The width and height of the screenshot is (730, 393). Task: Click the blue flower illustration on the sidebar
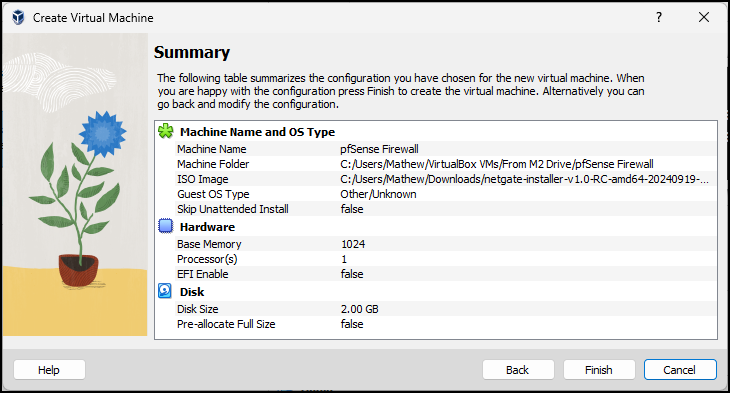(103, 134)
